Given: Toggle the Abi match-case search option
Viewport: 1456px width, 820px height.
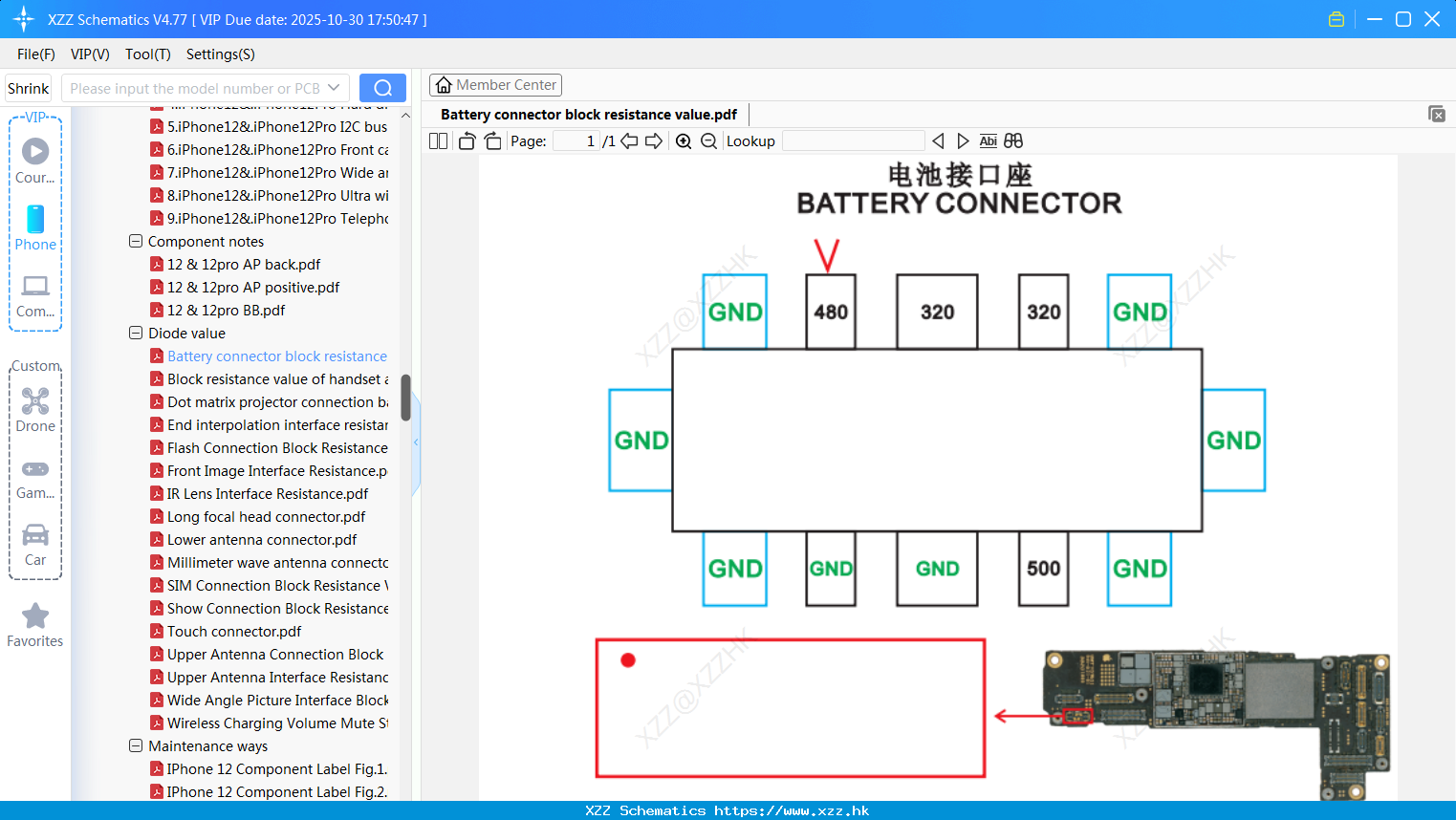Looking at the screenshot, I should [x=989, y=140].
